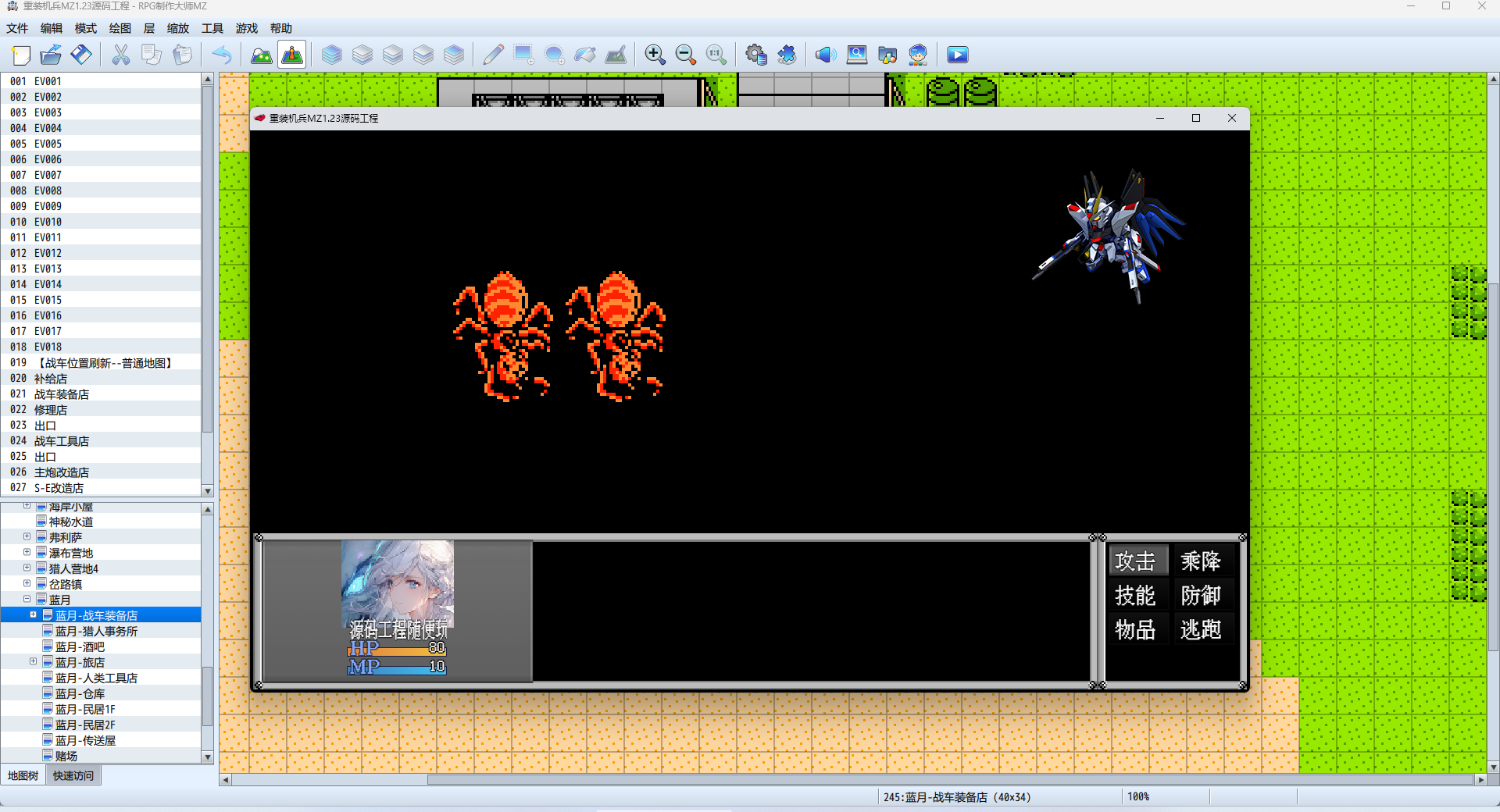Click the MP gauge of the actor
Viewport: 1500px width, 812px height.
point(398,668)
